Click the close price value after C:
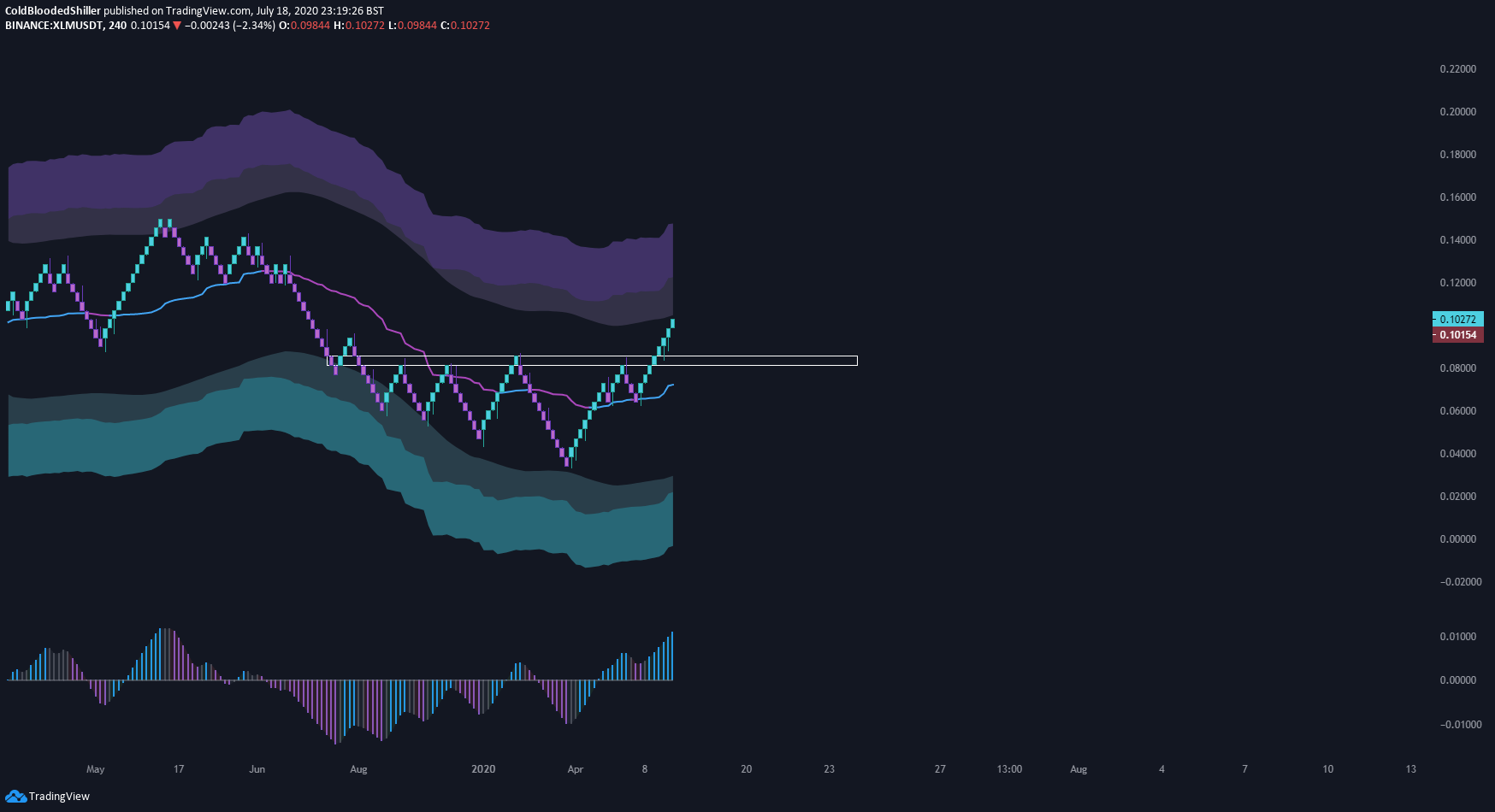 pos(470,26)
